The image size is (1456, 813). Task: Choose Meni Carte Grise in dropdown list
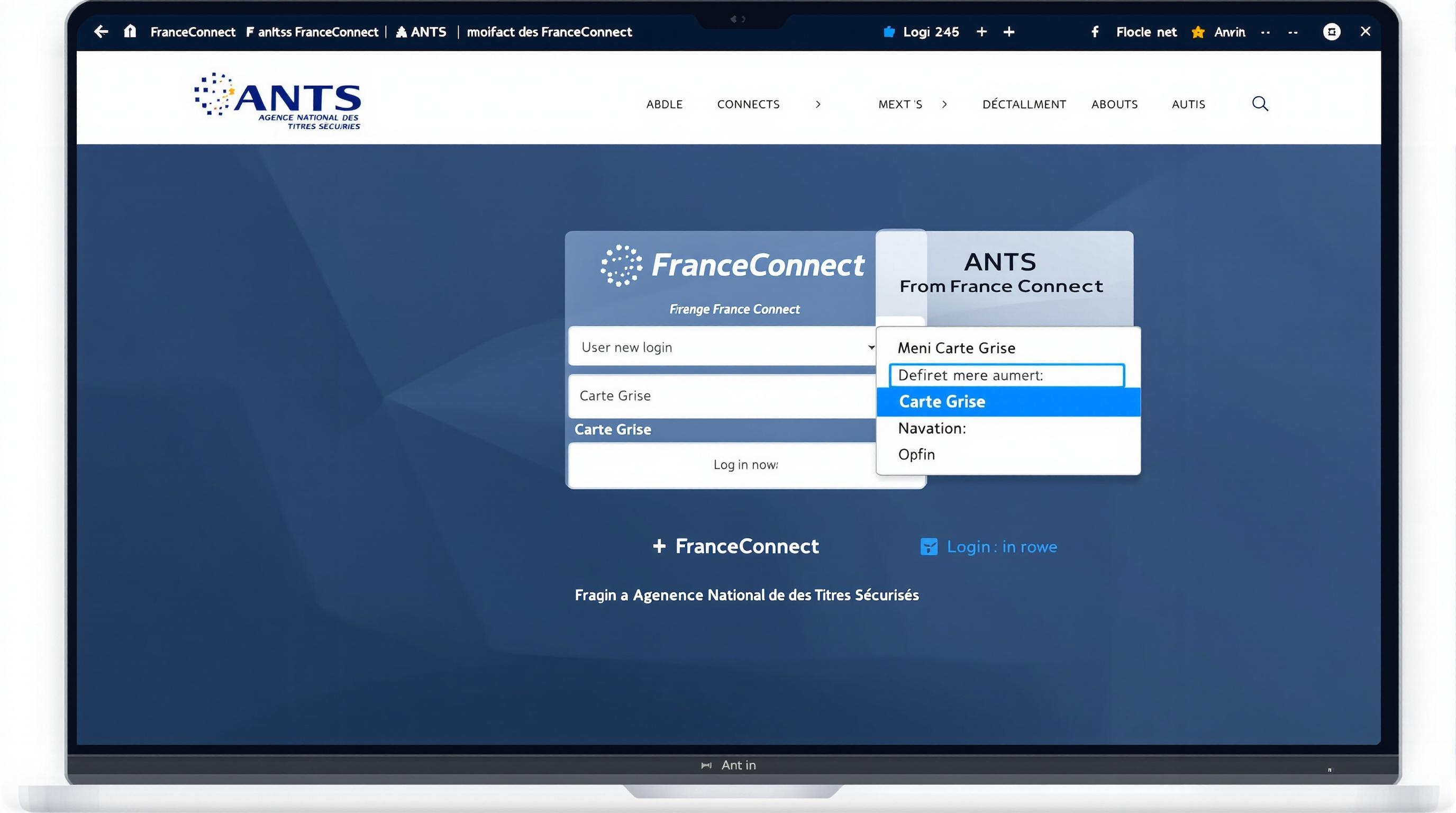pyautogui.click(x=957, y=348)
